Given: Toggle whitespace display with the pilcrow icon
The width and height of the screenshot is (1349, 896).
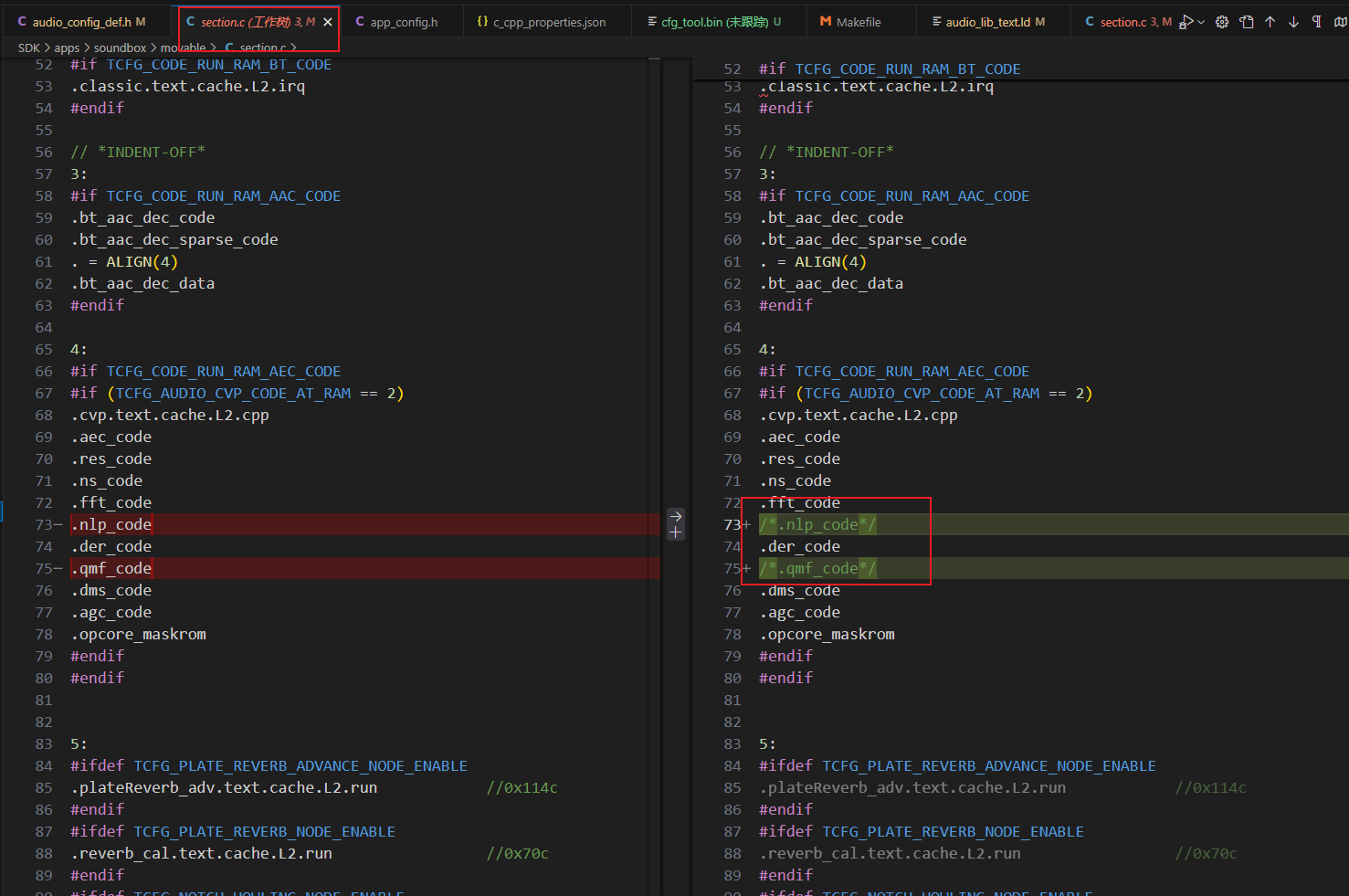Looking at the screenshot, I should 1317,22.
